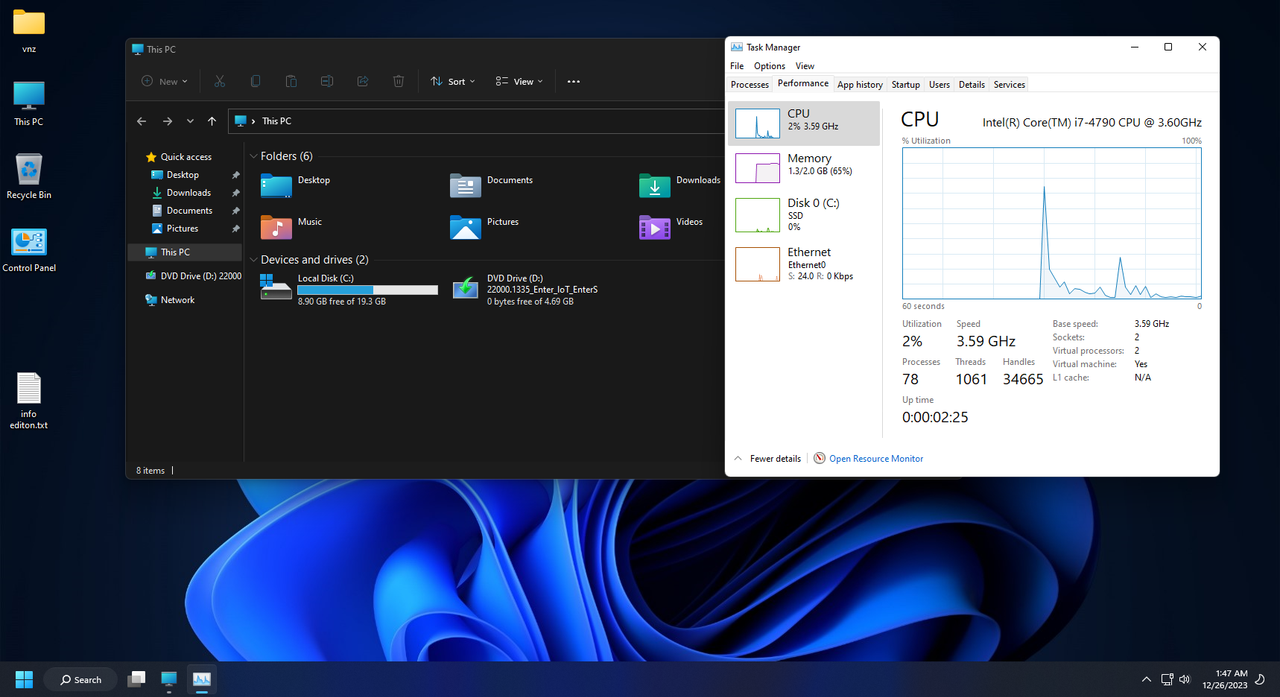Click the volume speaker tray icon
1280x697 pixels.
click(x=1184, y=680)
